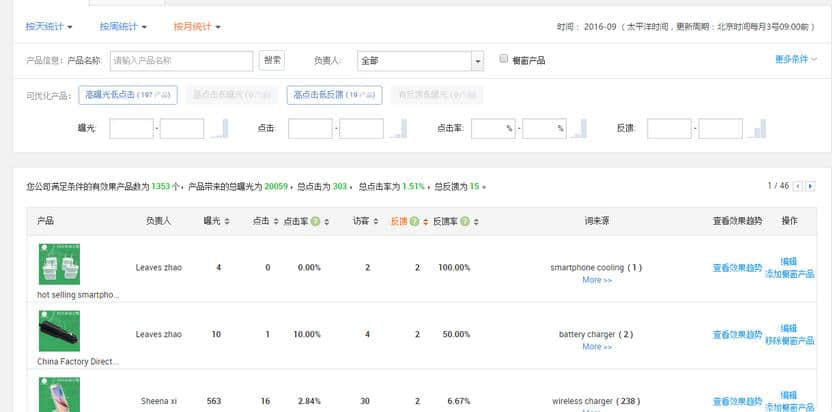Toggle the 橱窗产品 checkbox
Viewport: 832px width, 412px height.
tap(504, 60)
